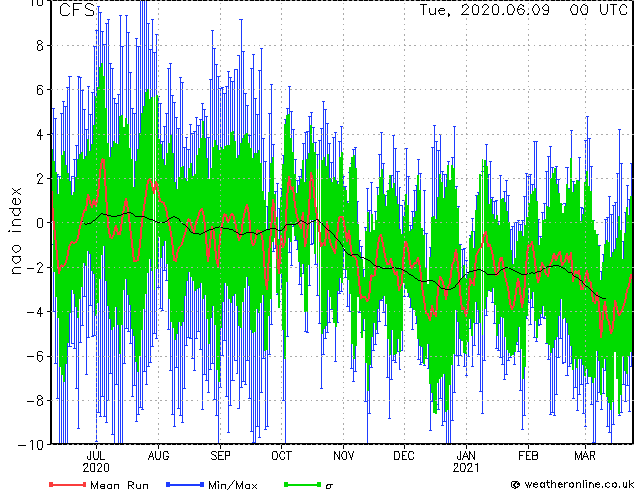Click the y-axis value -8

(x=35, y=401)
